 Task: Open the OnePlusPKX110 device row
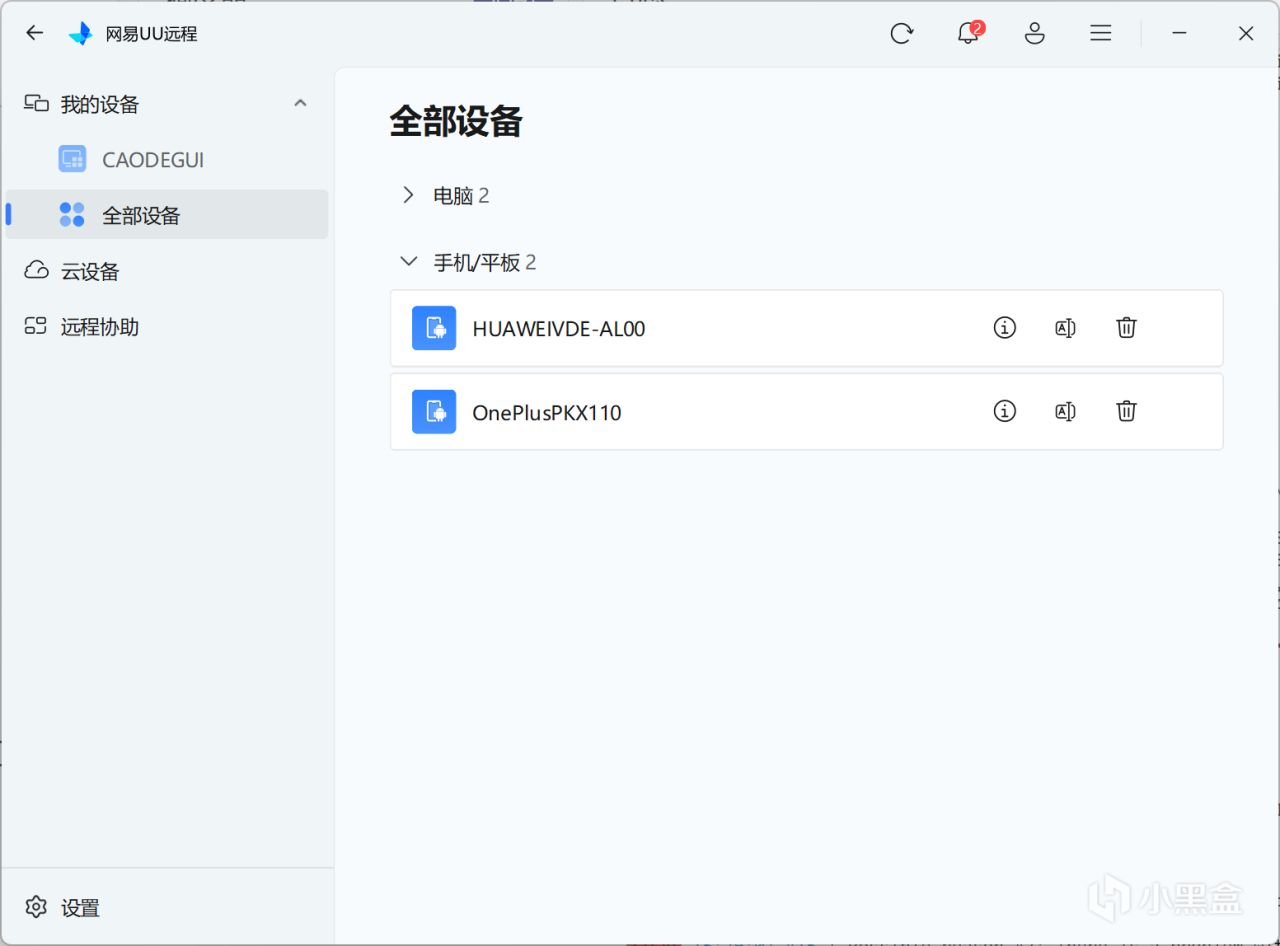click(806, 412)
